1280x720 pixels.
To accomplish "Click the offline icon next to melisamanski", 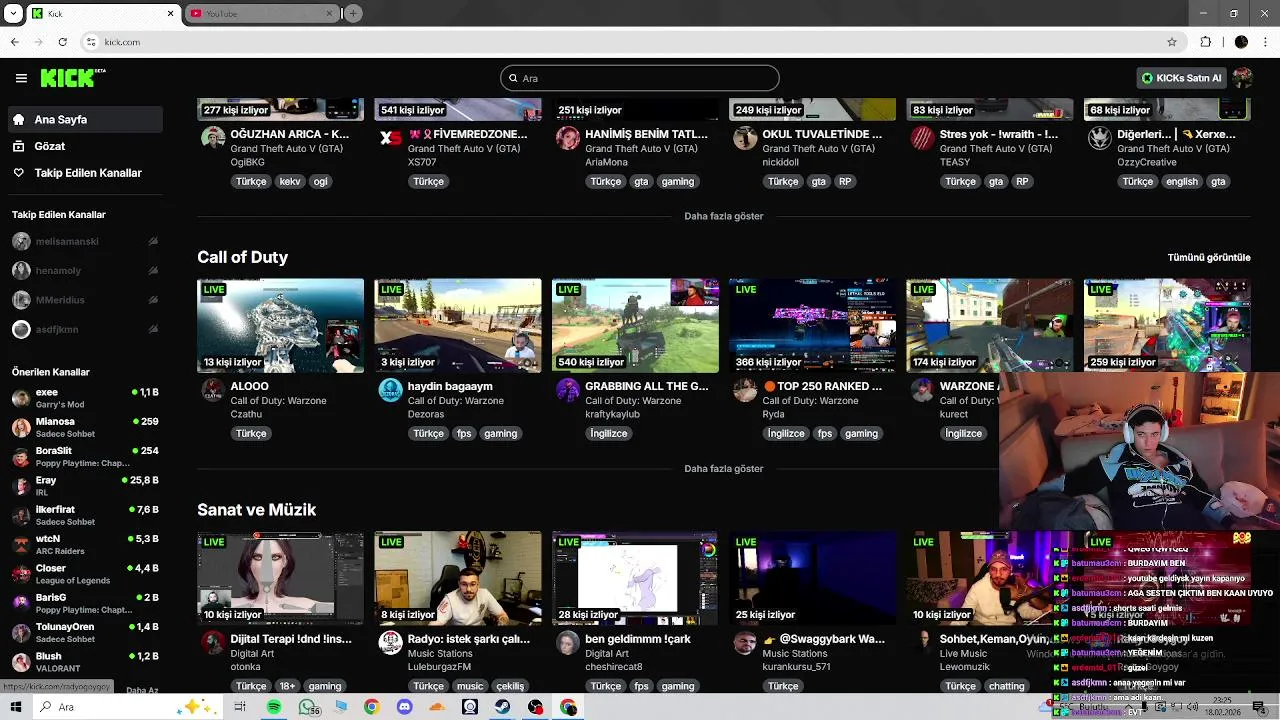I will pyautogui.click(x=153, y=242).
